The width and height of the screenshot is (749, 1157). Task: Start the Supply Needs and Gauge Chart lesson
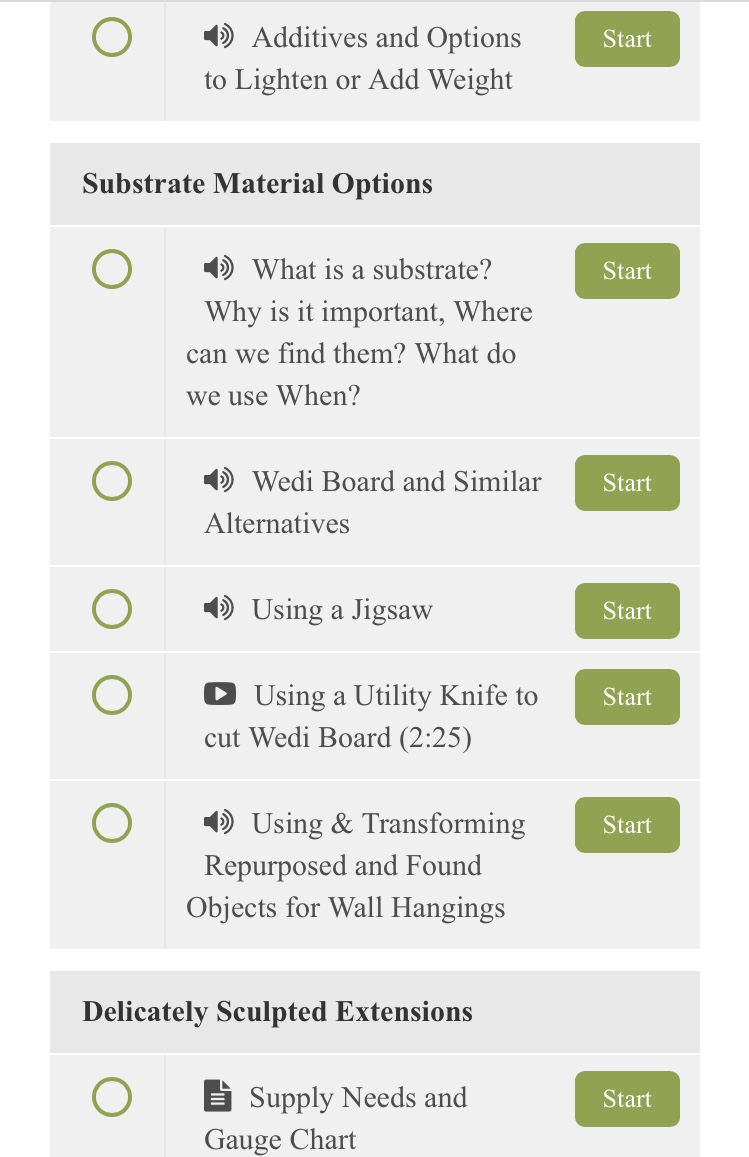[627, 1099]
